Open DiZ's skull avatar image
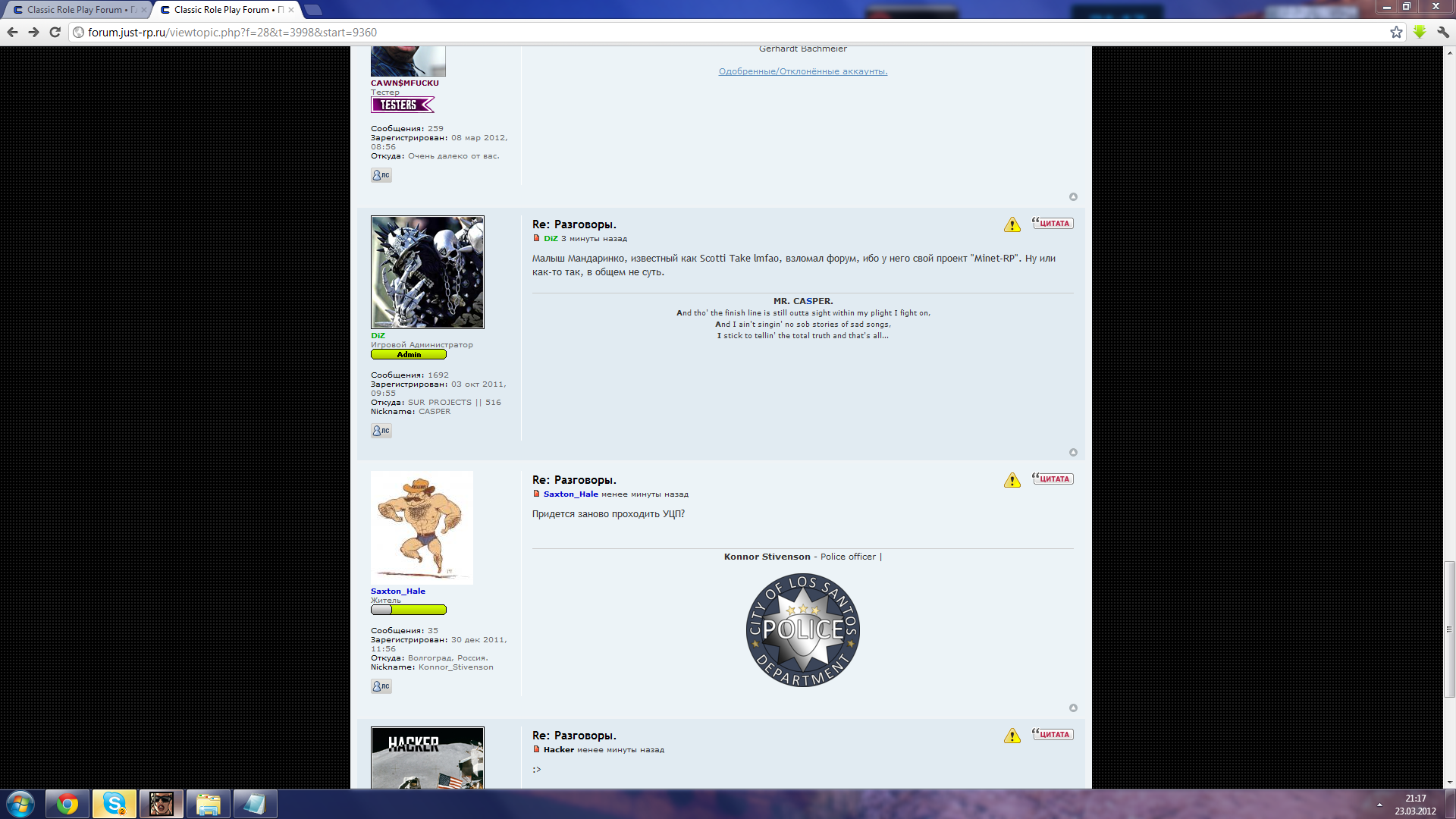Screen dimensions: 1456x819 427,272
